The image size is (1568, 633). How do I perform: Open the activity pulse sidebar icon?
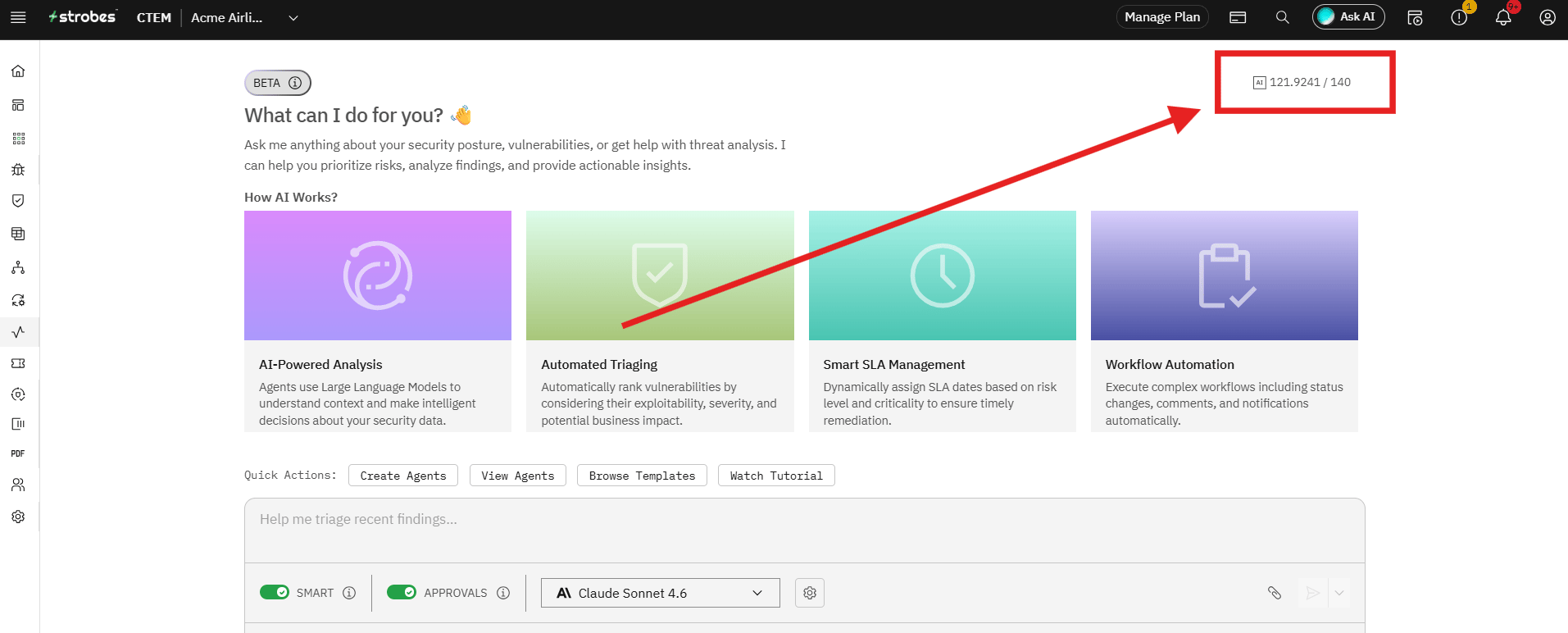pos(18,332)
